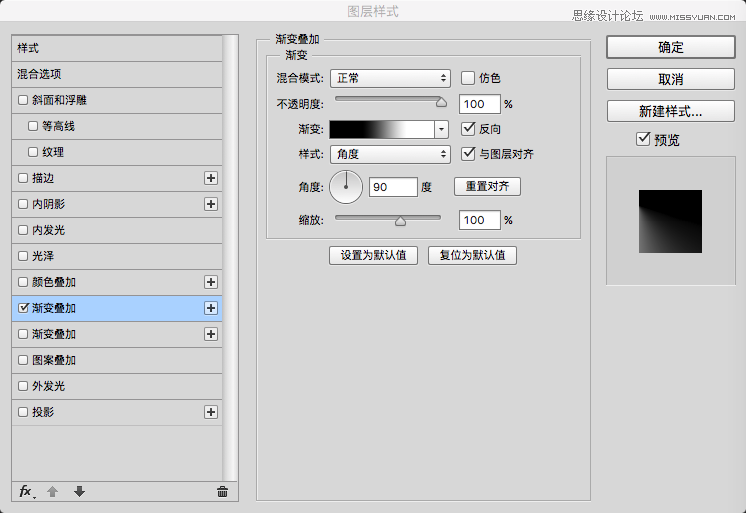Uncheck the highlighted 渐变叠加 checkbox
The width and height of the screenshot is (746, 513).
pos(23,308)
